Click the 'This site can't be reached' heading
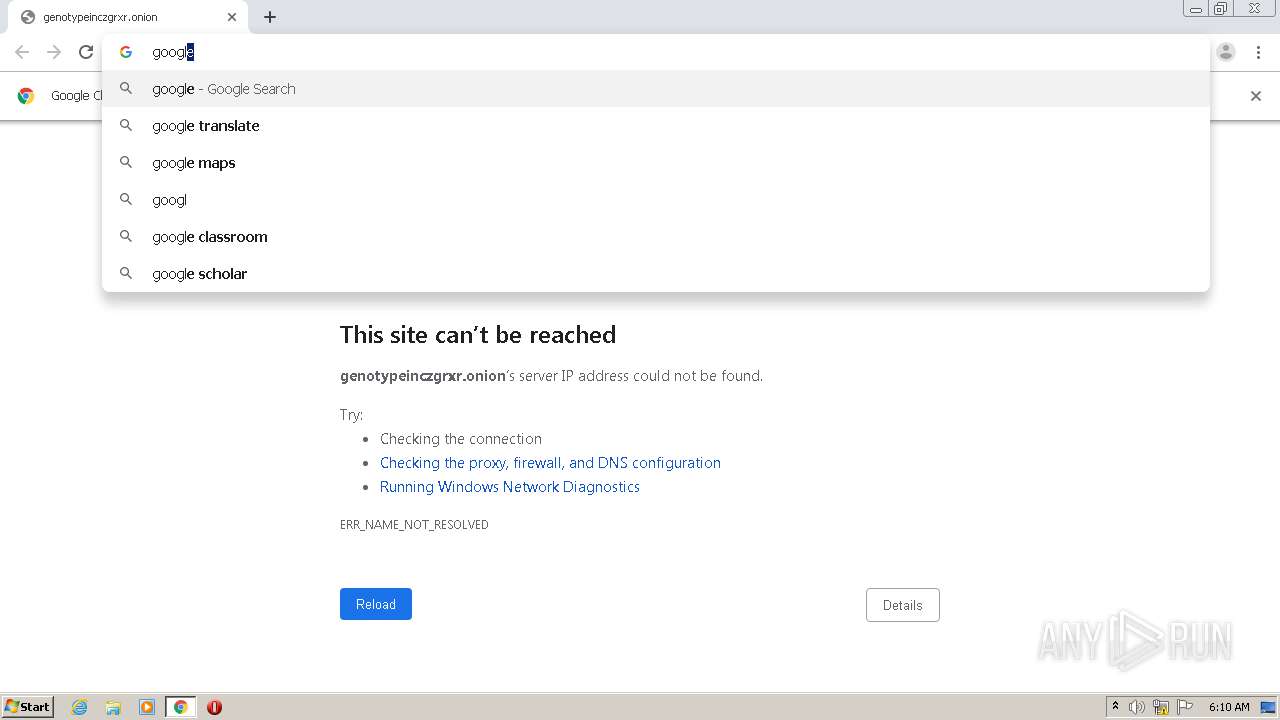The height and width of the screenshot is (720, 1280). pyautogui.click(x=478, y=335)
